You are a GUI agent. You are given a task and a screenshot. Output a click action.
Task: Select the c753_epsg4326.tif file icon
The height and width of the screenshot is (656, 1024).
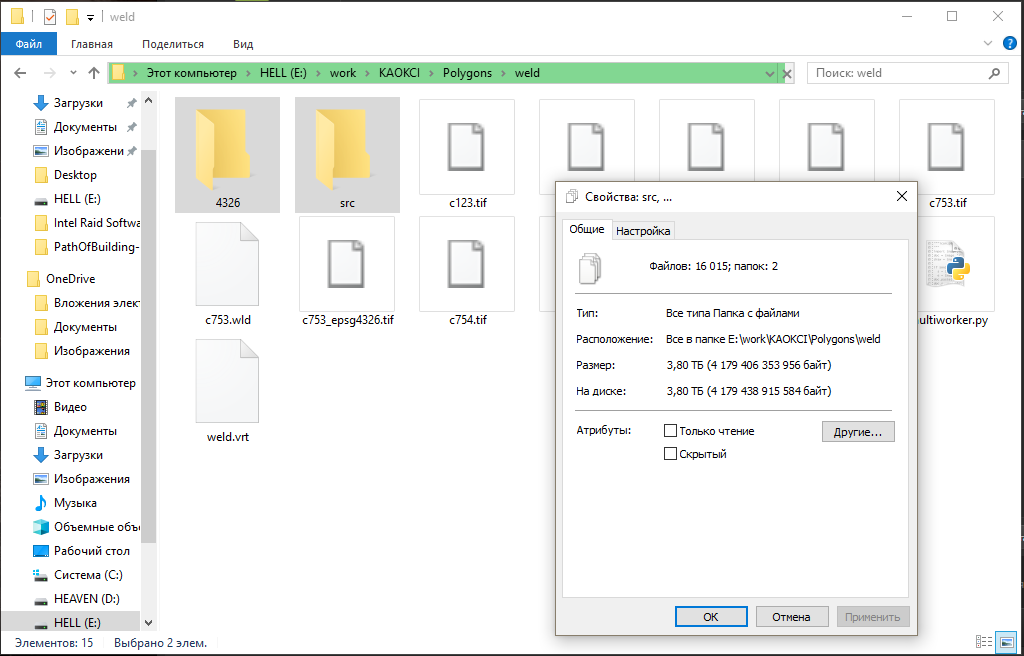click(347, 264)
